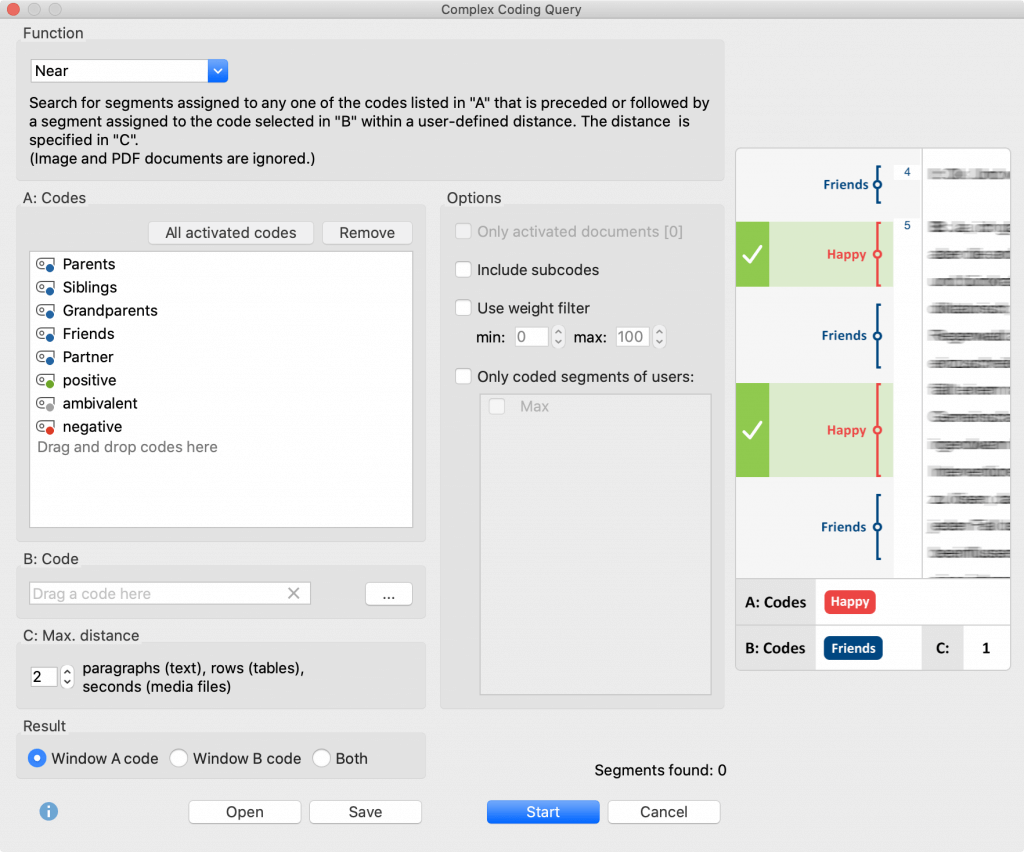Open the blue info help icon
Viewport: 1024px width, 852px height.
coord(48,811)
